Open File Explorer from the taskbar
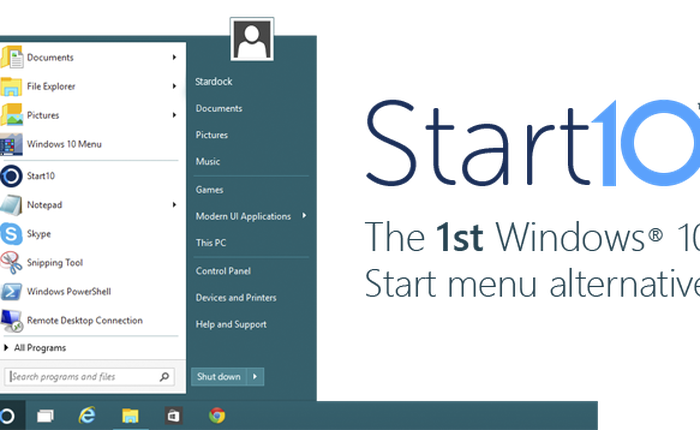This screenshot has width=700, height=430. point(130,416)
